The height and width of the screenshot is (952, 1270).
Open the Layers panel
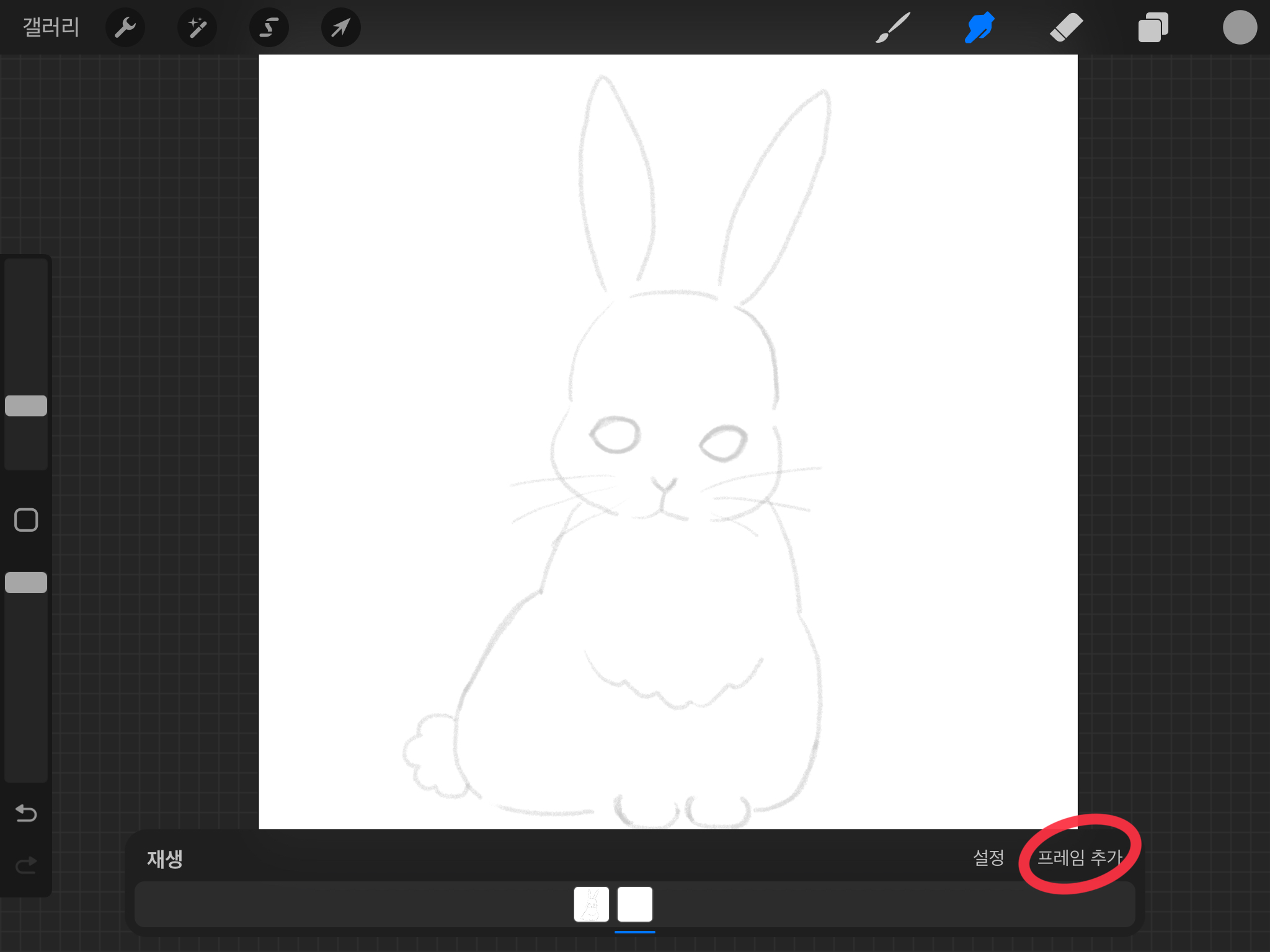[1153, 27]
